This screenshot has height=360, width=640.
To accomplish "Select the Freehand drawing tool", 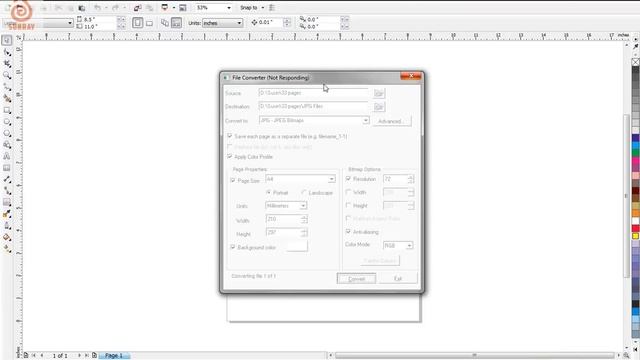I will 7,87.
